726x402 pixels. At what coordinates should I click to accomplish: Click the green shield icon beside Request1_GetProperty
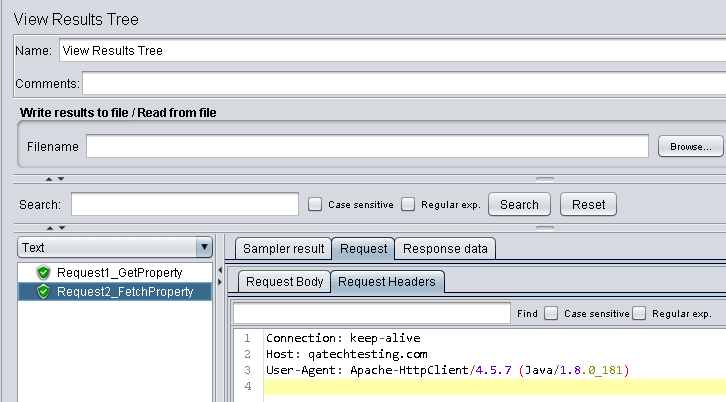click(x=44, y=272)
